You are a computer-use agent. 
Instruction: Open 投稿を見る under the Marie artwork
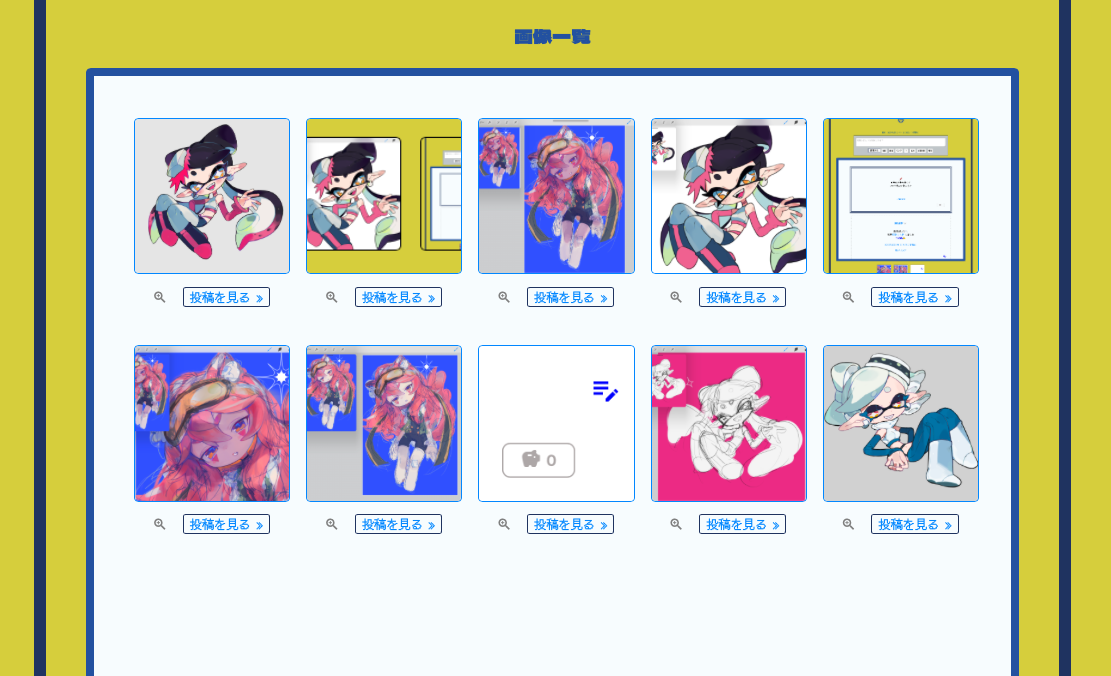coord(915,524)
